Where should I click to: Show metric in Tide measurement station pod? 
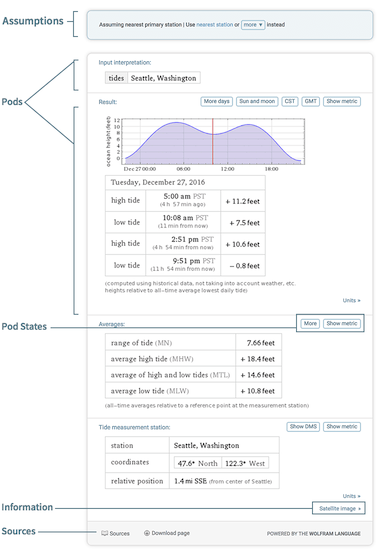pyautogui.click(x=342, y=427)
